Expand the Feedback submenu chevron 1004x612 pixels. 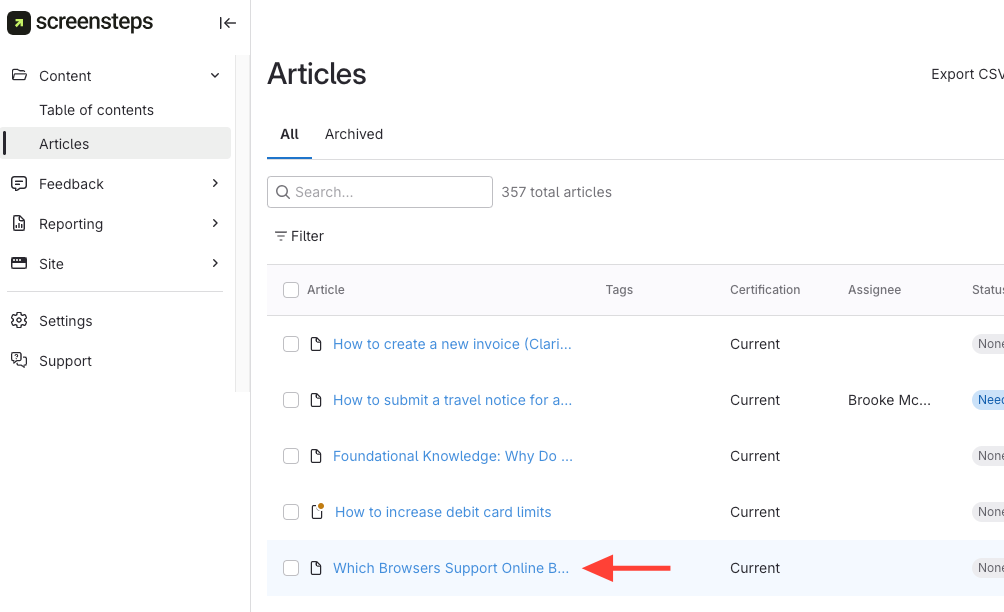[x=215, y=184]
